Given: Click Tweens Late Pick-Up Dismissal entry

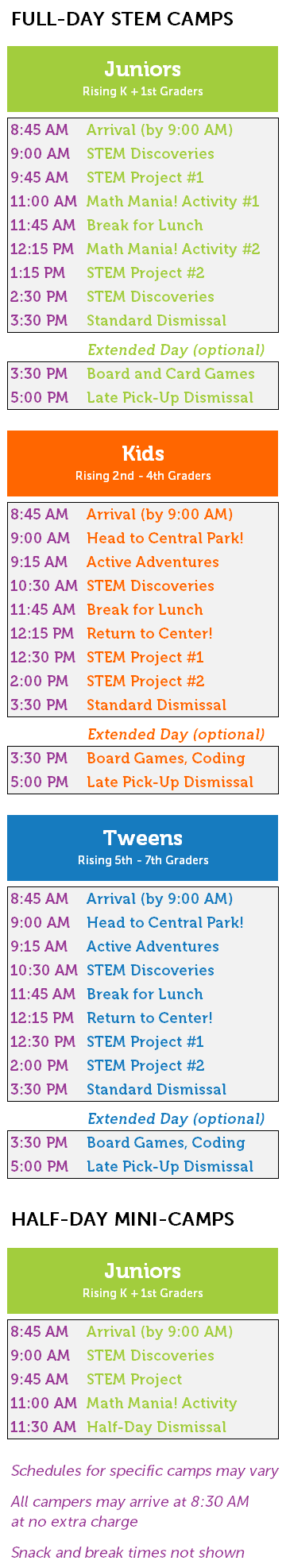Looking at the screenshot, I should point(170,1167).
